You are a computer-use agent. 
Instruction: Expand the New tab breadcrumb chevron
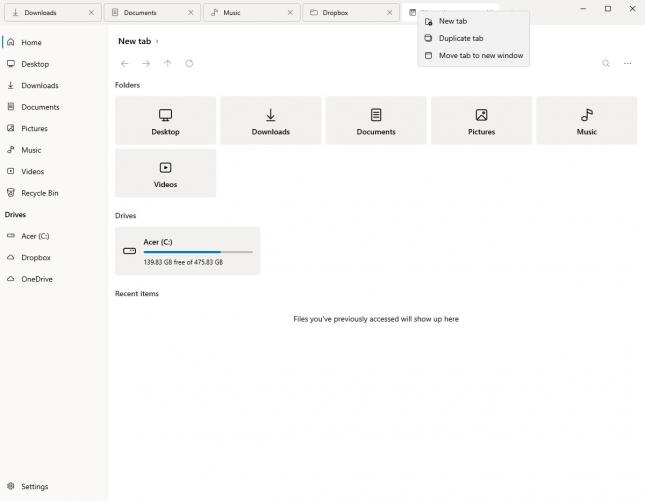157,42
